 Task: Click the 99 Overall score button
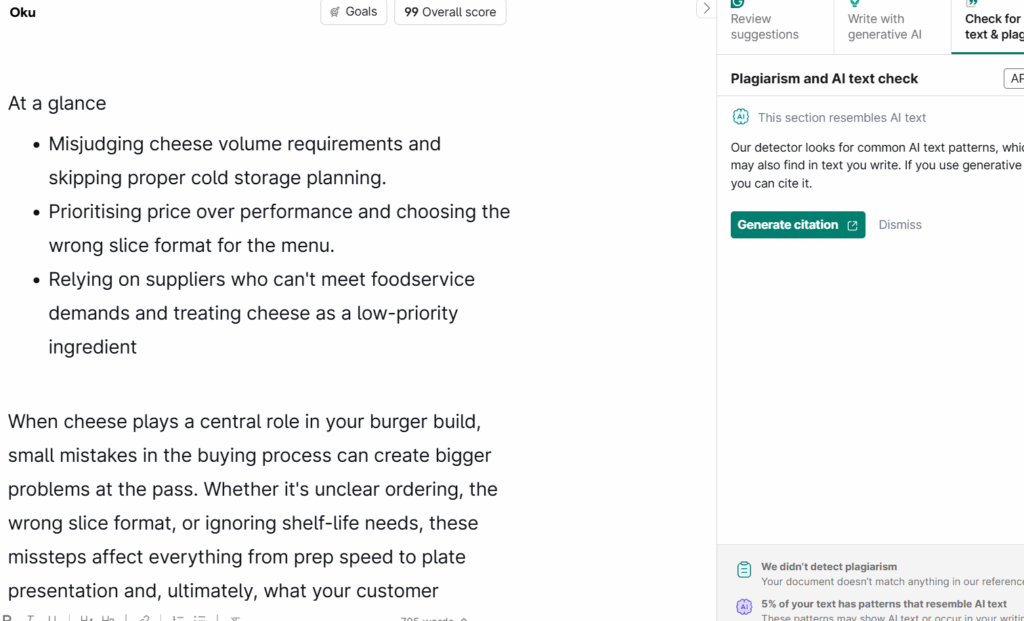point(450,12)
